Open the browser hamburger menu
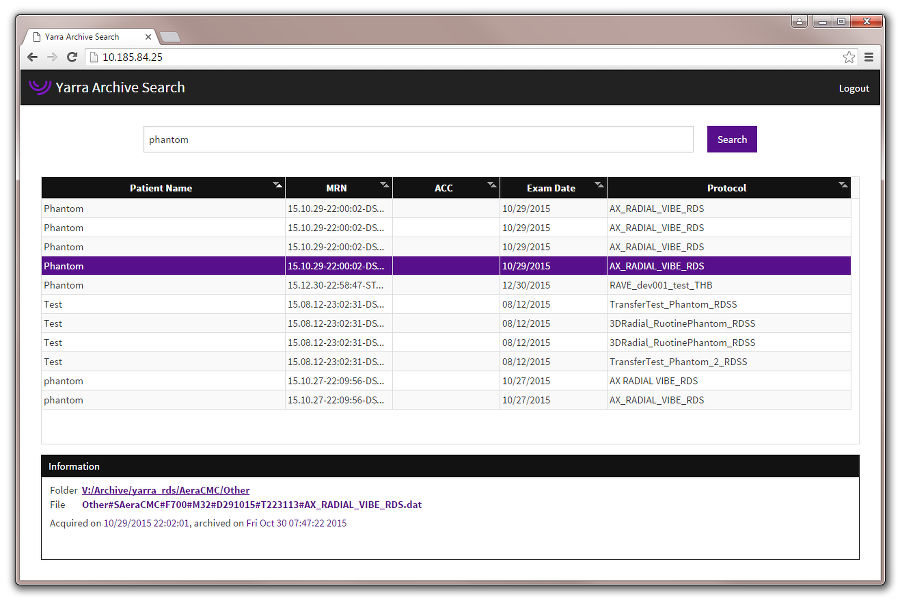900x601 pixels. tap(869, 57)
